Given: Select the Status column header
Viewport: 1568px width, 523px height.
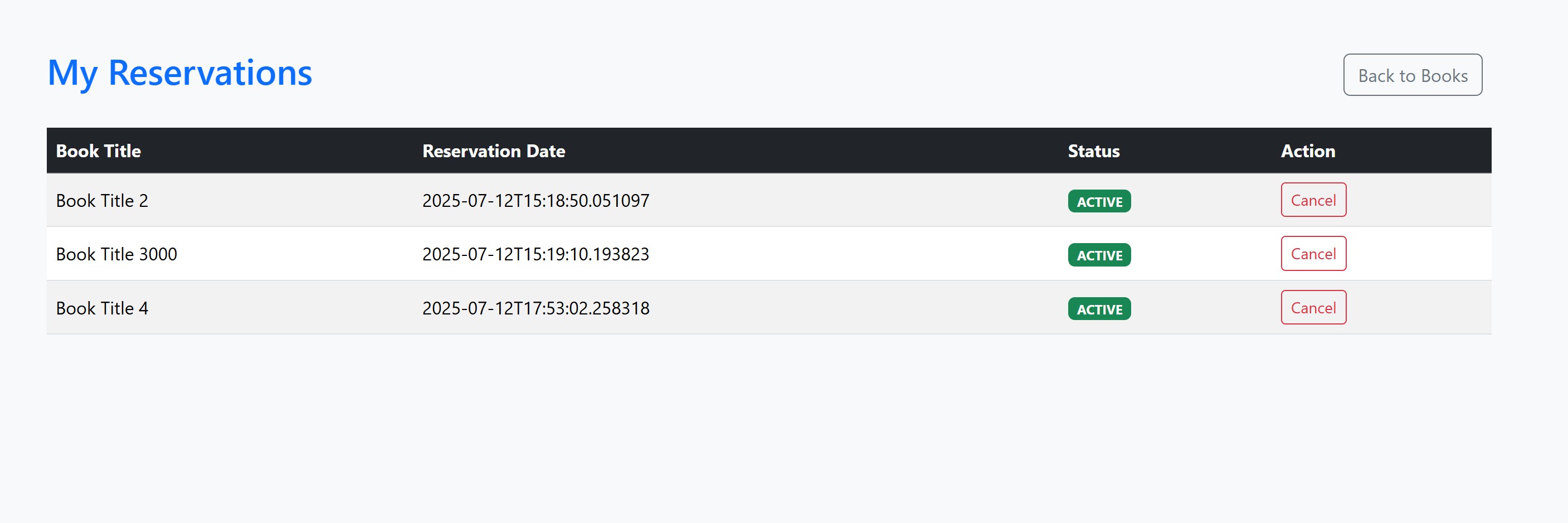Looking at the screenshot, I should [x=1093, y=151].
